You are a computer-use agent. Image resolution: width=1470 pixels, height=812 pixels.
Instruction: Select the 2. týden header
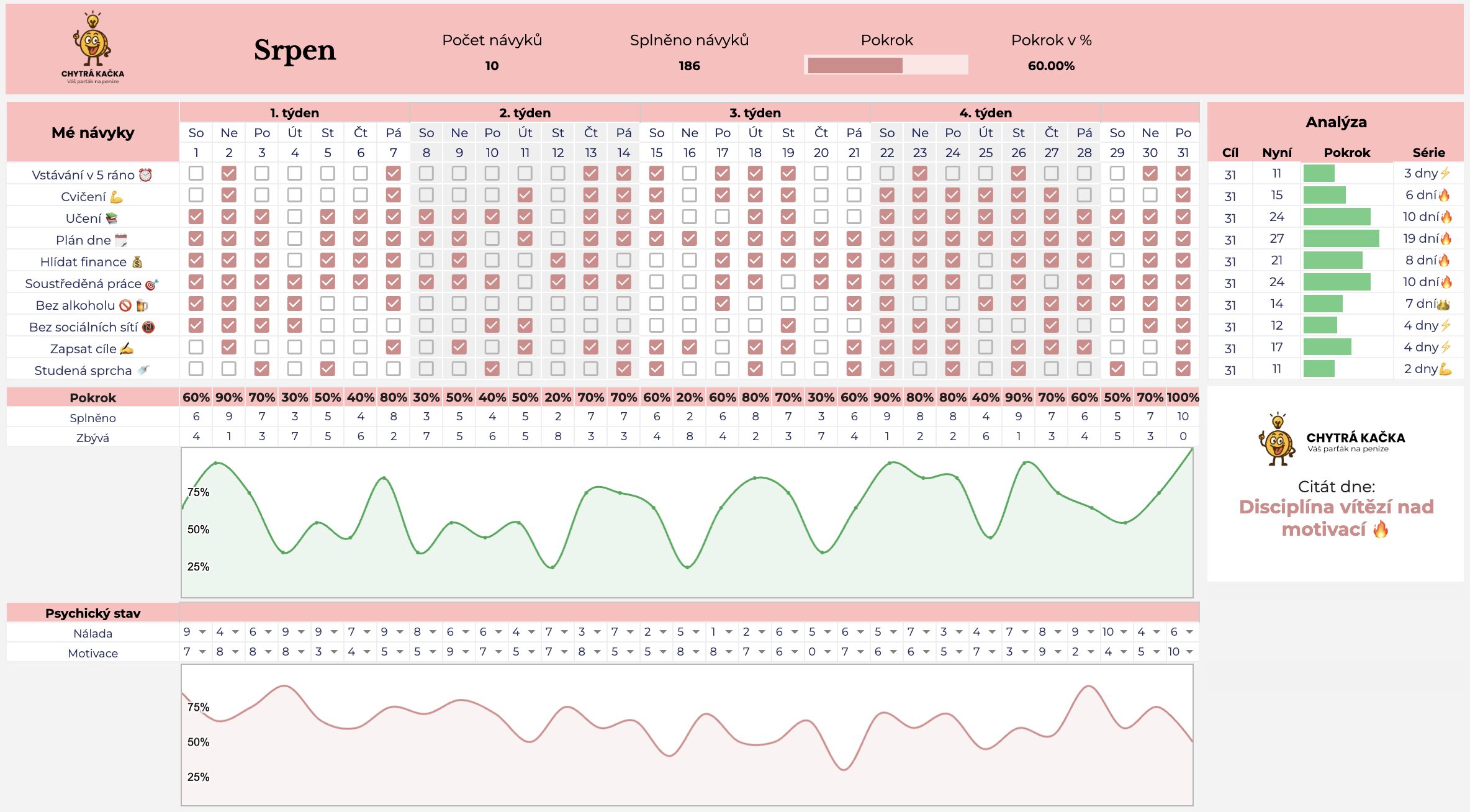click(525, 112)
